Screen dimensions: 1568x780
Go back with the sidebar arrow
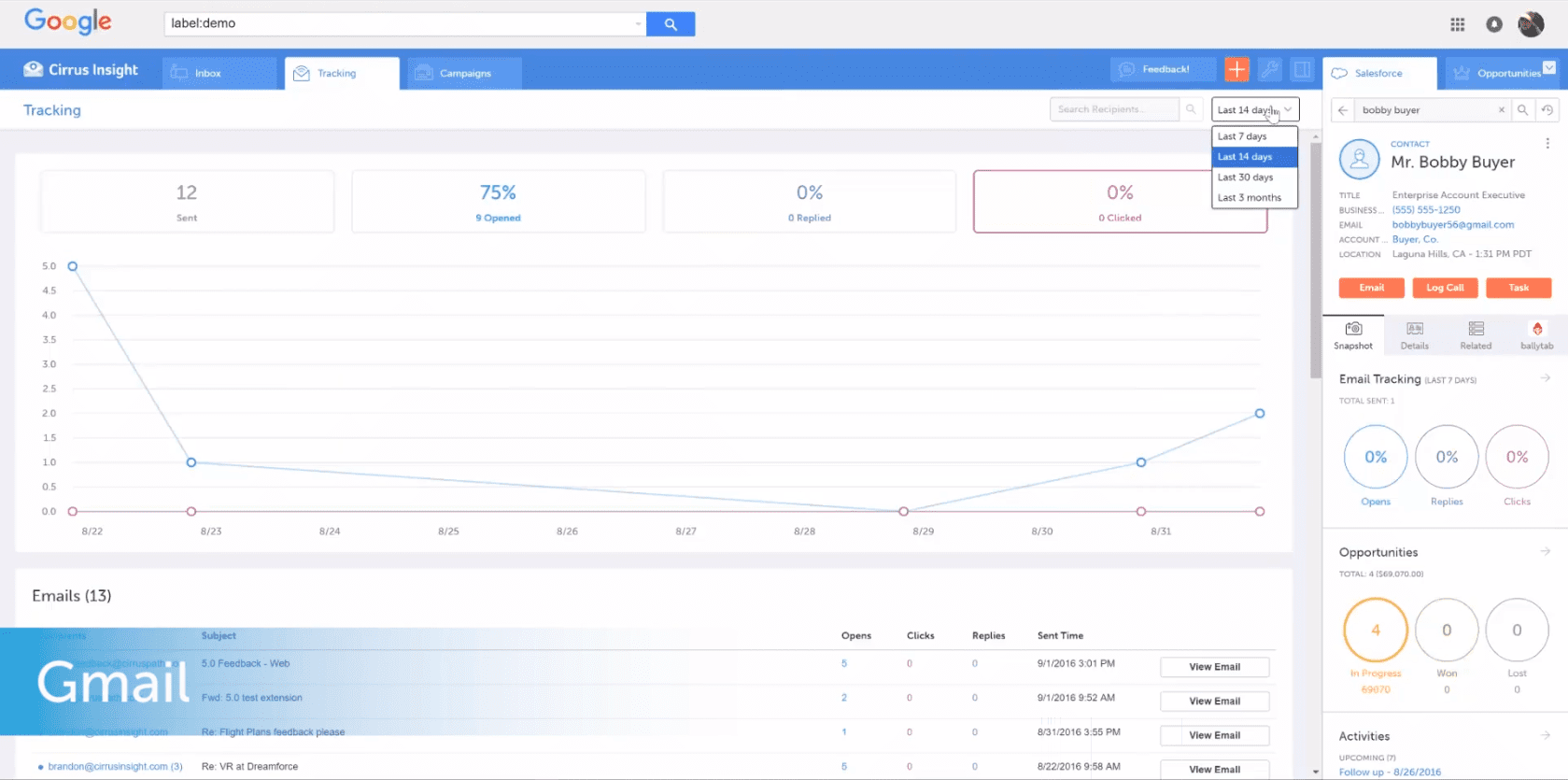[1342, 110]
